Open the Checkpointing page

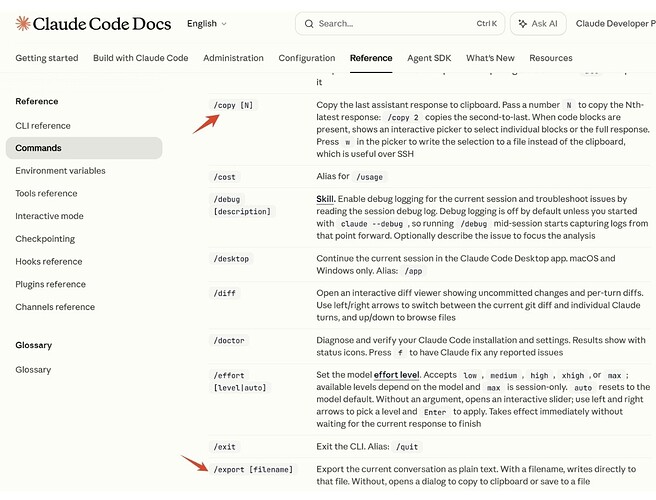(x=45, y=239)
